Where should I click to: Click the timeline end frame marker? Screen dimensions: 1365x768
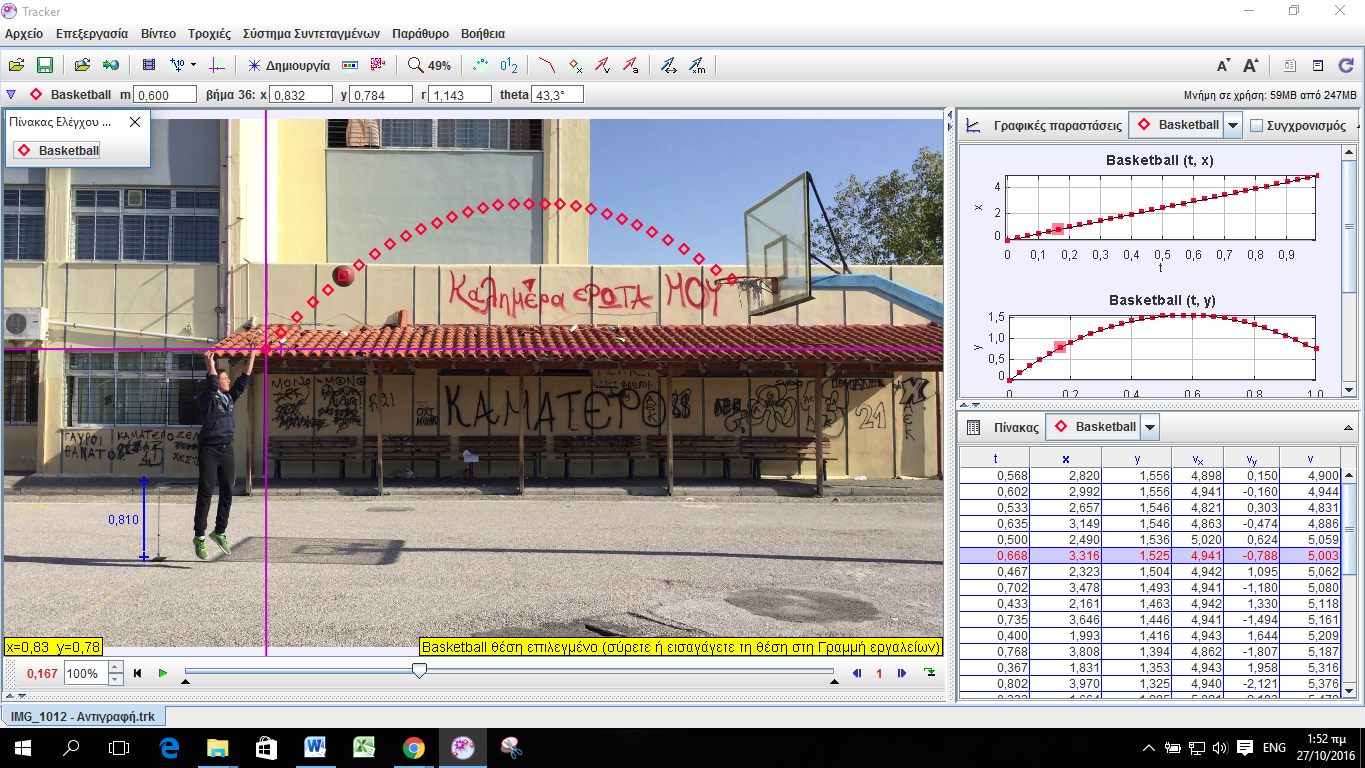834,682
